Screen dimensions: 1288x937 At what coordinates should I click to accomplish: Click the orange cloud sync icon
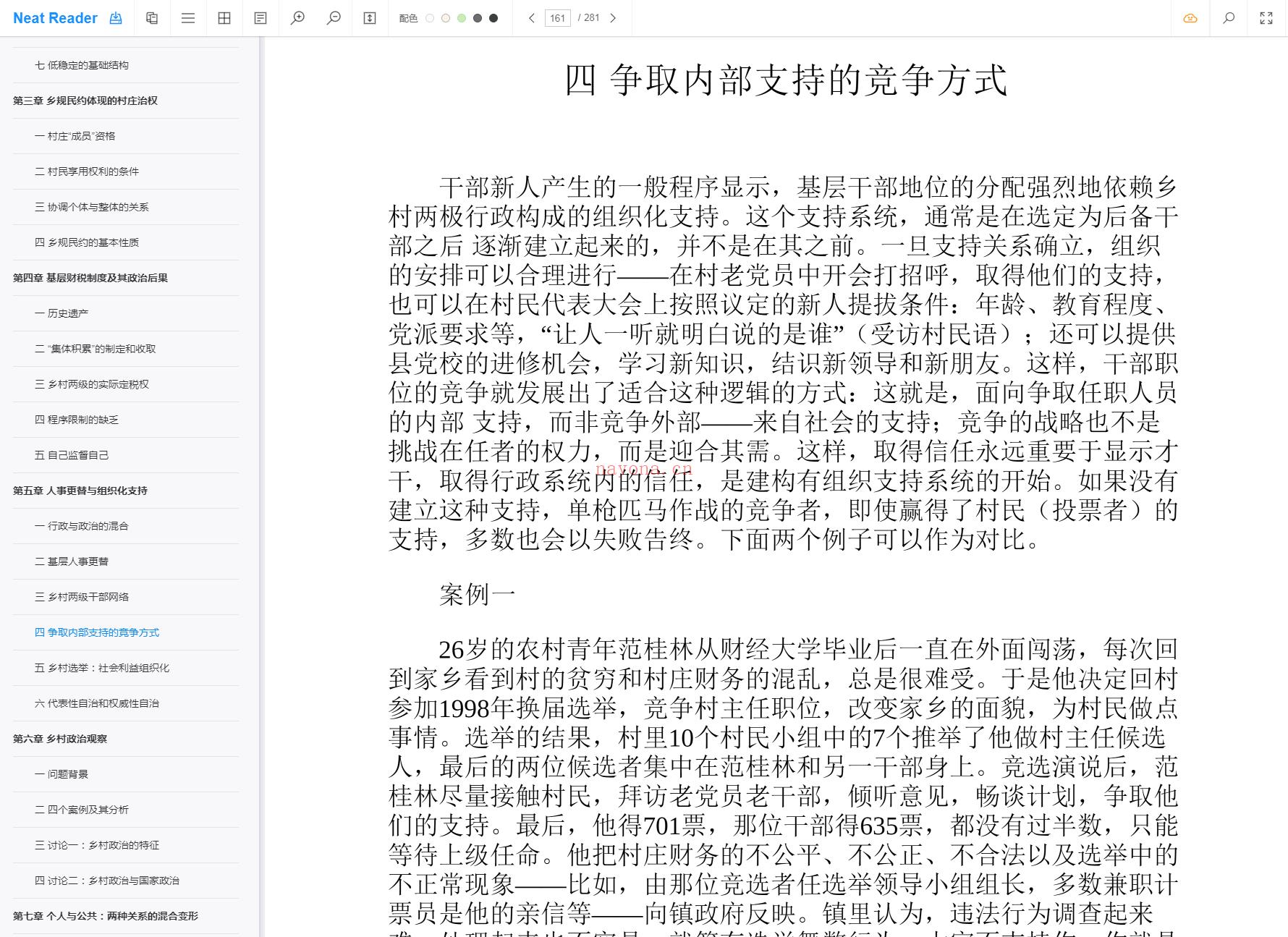click(1190, 18)
